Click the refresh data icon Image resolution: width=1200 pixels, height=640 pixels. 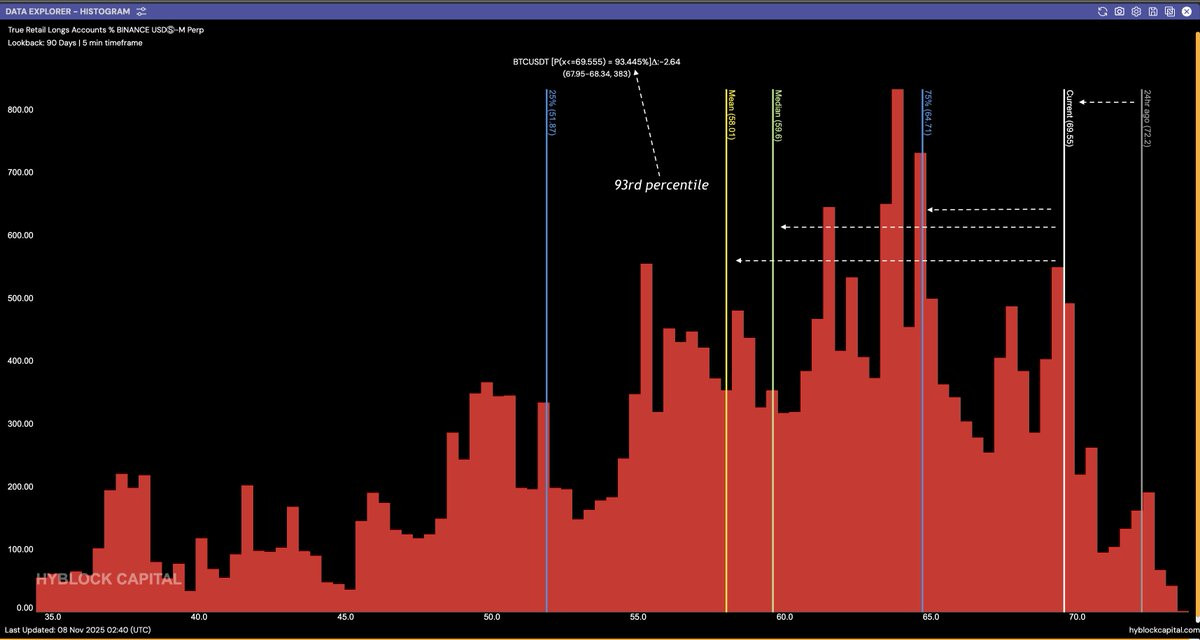click(x=1102, y=10)
